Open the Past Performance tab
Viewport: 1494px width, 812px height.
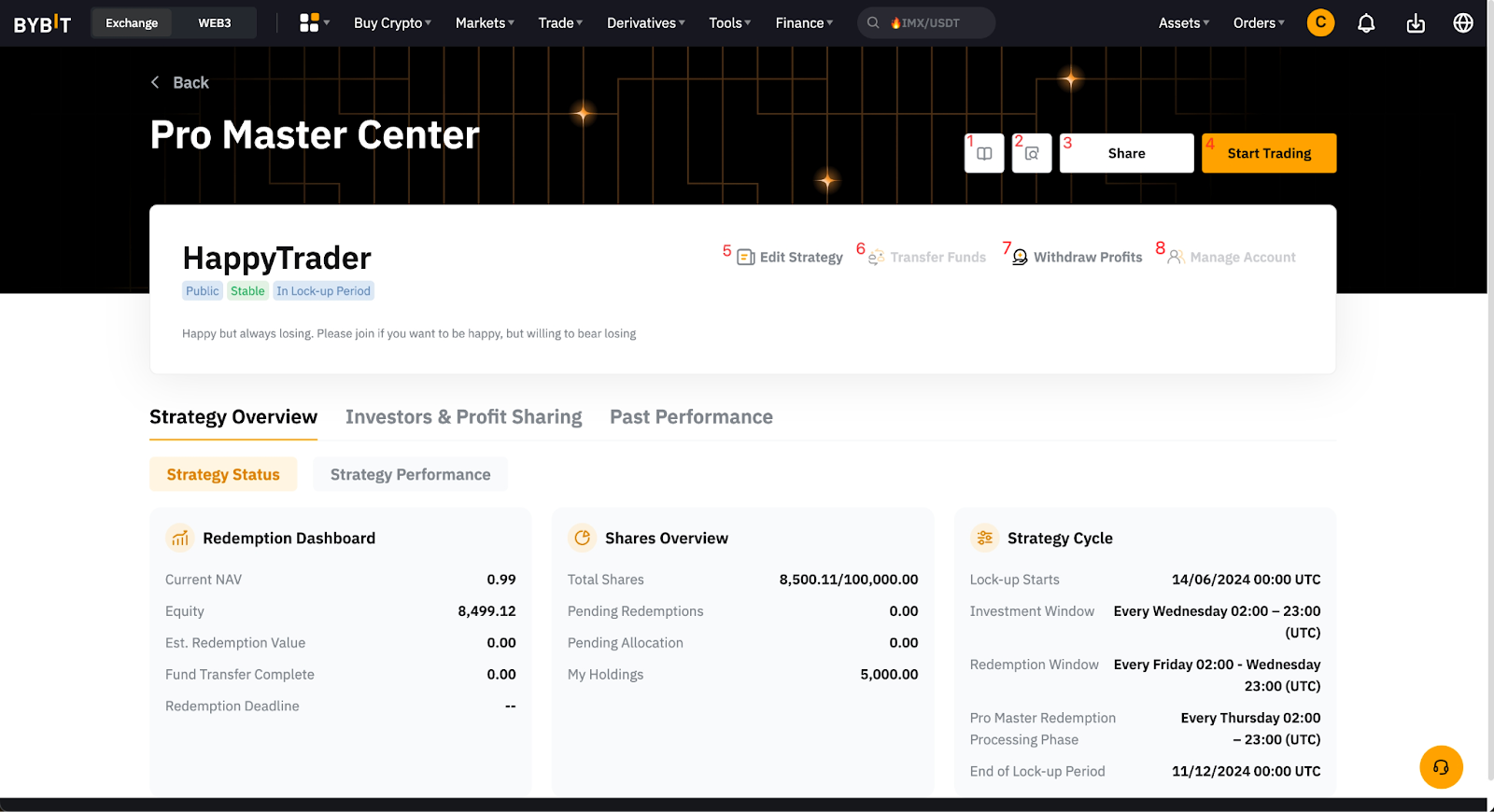691,417
